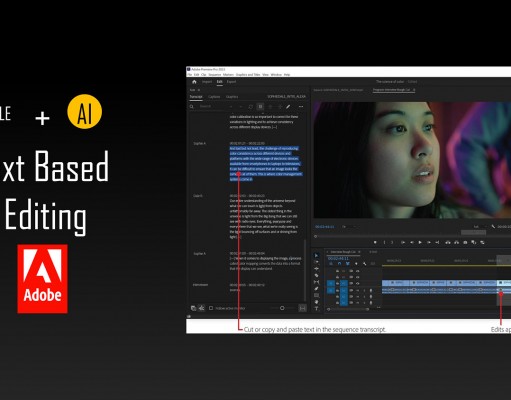Screen dimensions: 511x400
Task: Open the three-dots more options in Transcript toolbar
Action: 301,107
